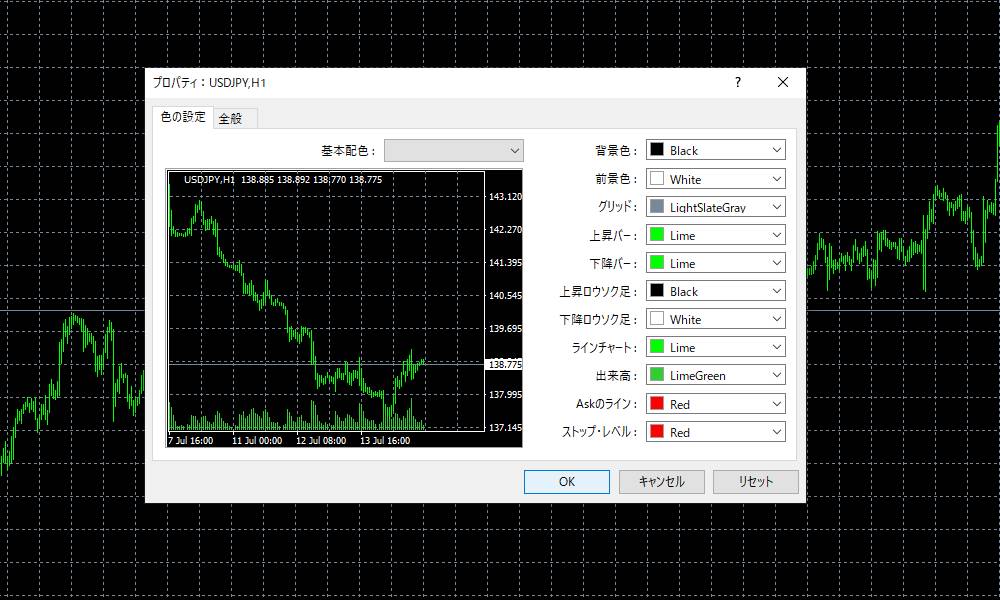The width and height of the screenshot is (1000, 600).
Task: Select the 色の設定 tab
Action: pos(184,116)
